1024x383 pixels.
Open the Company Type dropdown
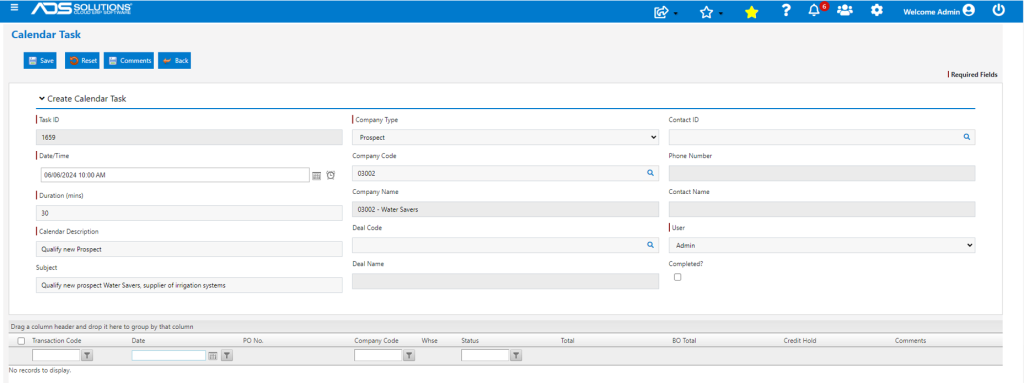click(x=505, y=137)
